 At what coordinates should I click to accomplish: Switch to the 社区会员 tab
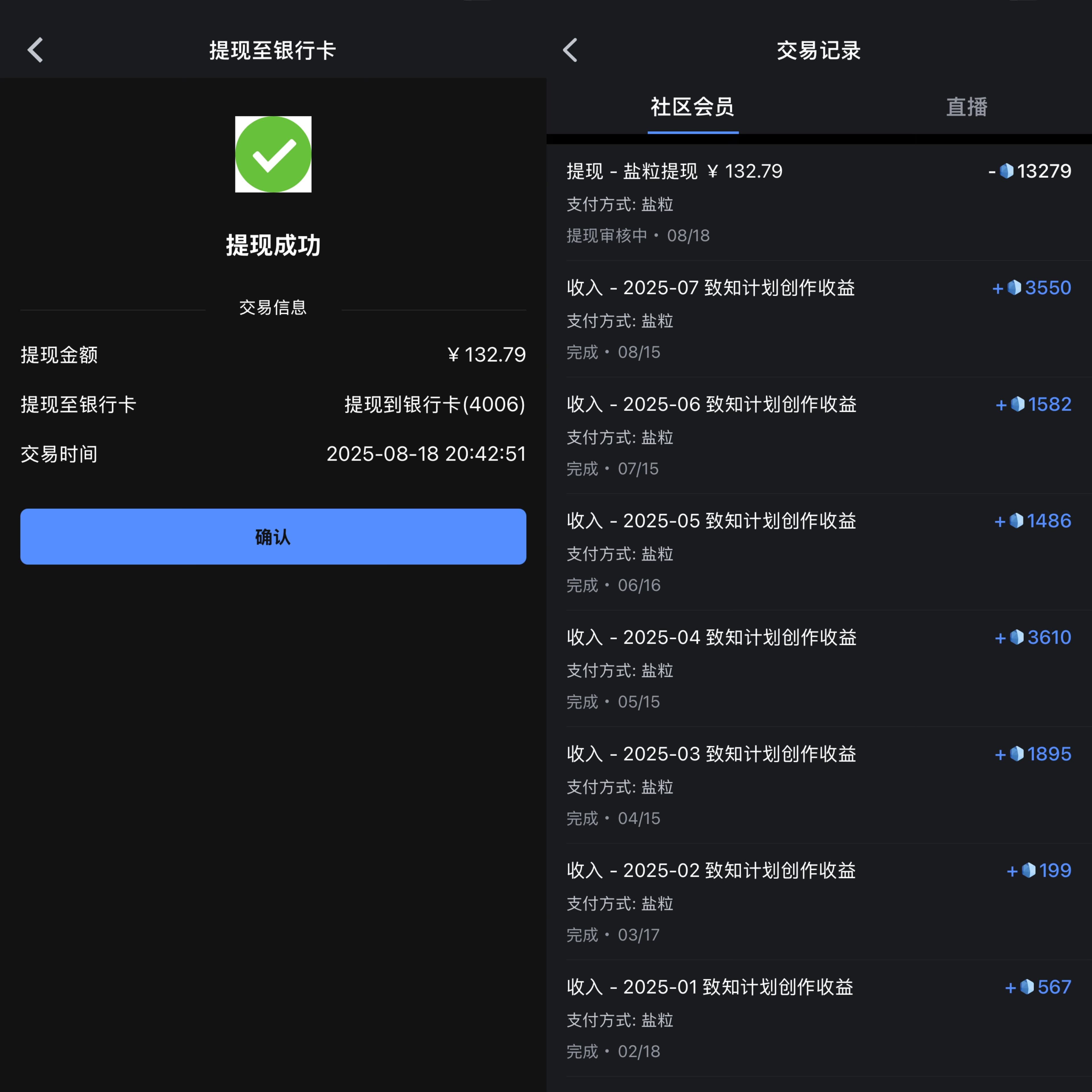pyautogui.click(x=692, y=107)
